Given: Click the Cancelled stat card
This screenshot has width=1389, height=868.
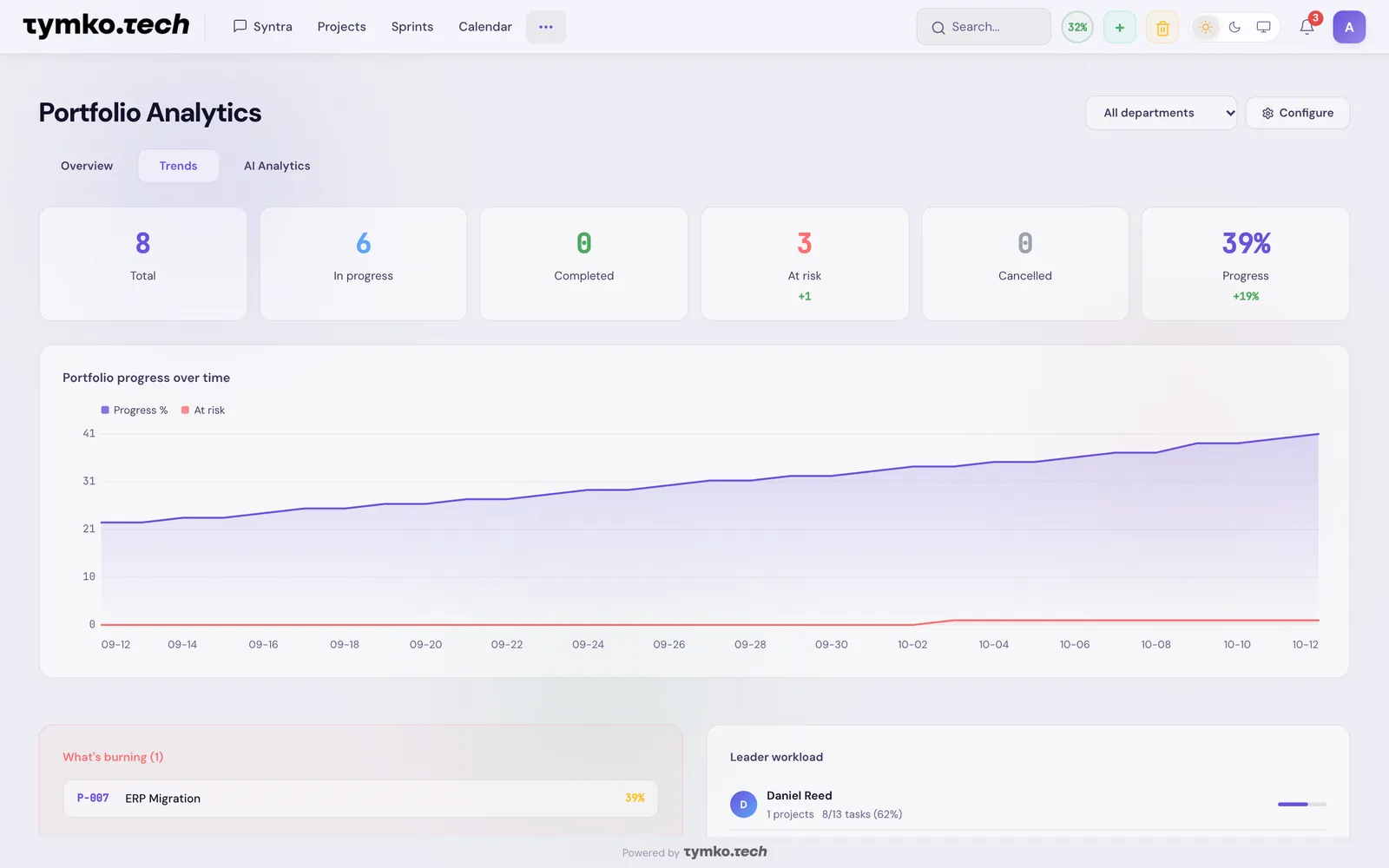Looking at the screenshot, I should 1025,264.
